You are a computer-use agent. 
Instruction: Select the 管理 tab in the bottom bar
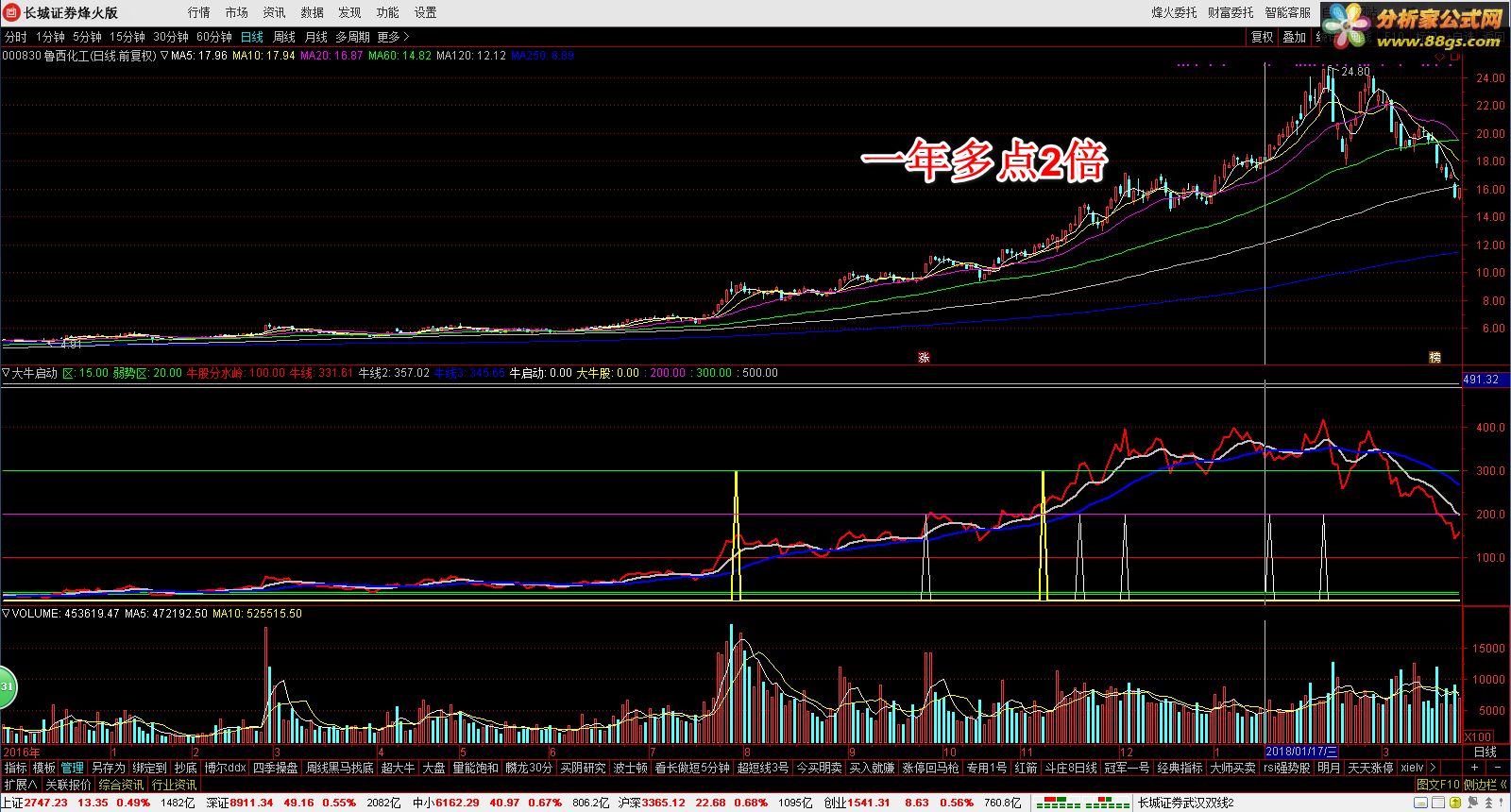click(x=73, y=768)
